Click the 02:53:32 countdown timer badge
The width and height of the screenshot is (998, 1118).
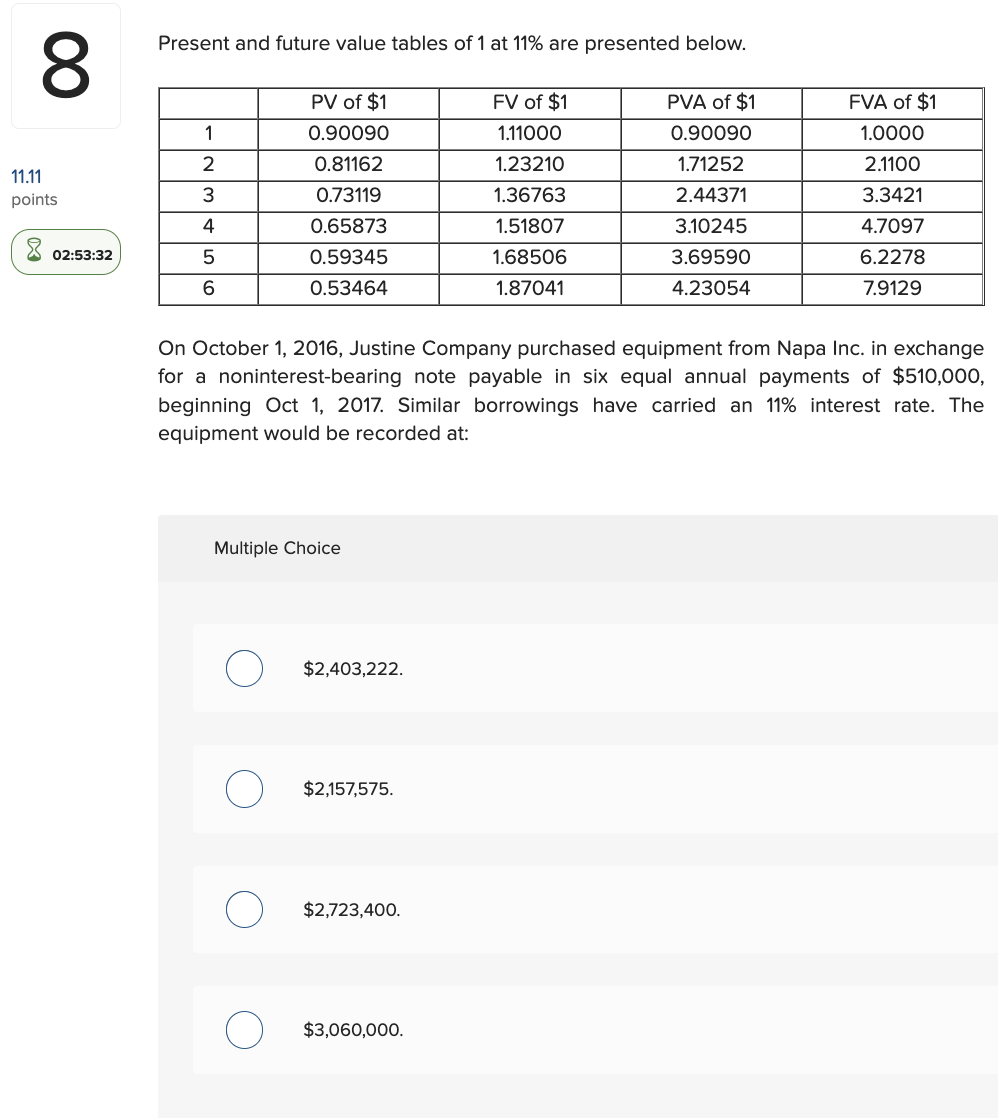click(x=66, y=252)
